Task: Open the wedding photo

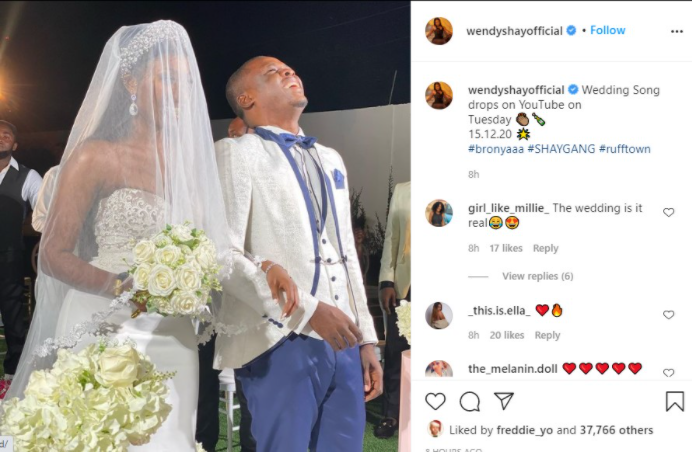Action: point(205,226)
